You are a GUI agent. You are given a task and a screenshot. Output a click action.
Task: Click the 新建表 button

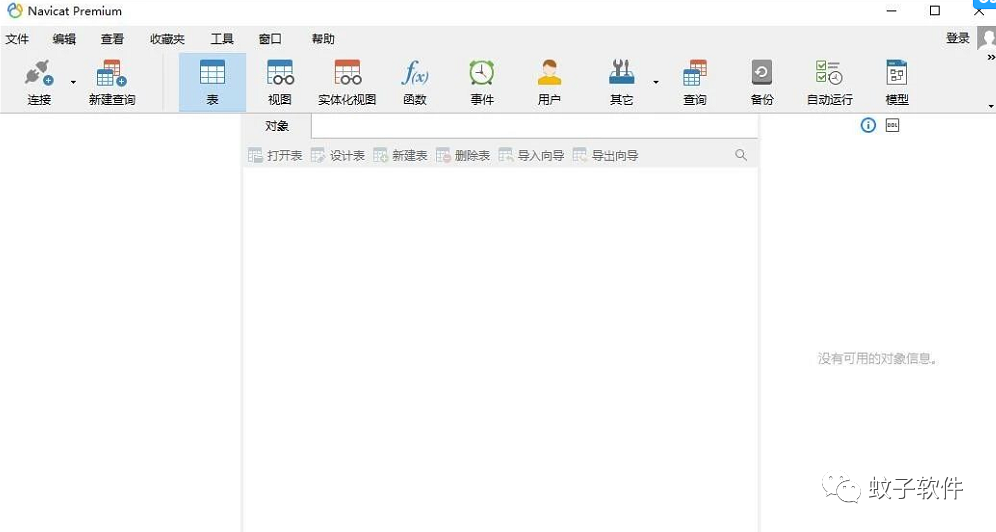click(x=401, y=156)
